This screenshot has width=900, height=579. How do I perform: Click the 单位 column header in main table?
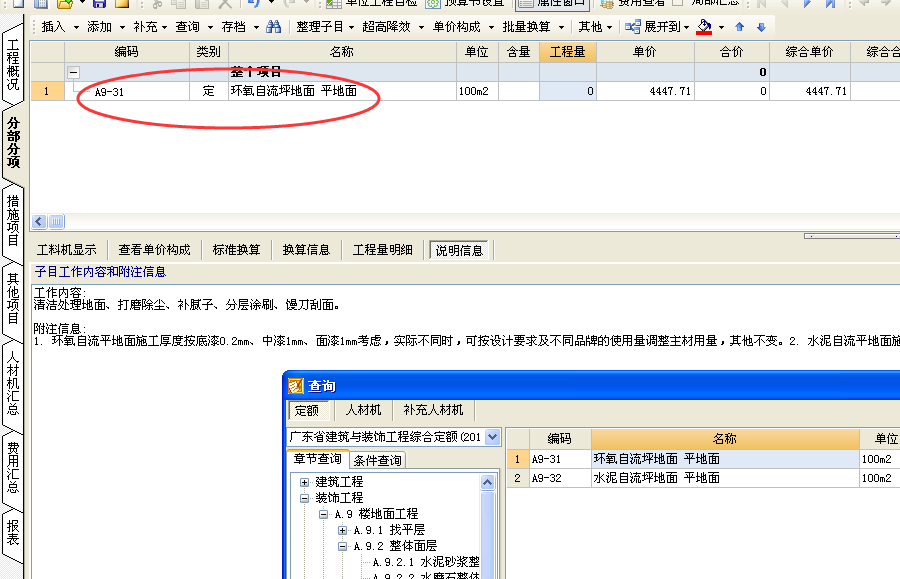pos(478,52)
